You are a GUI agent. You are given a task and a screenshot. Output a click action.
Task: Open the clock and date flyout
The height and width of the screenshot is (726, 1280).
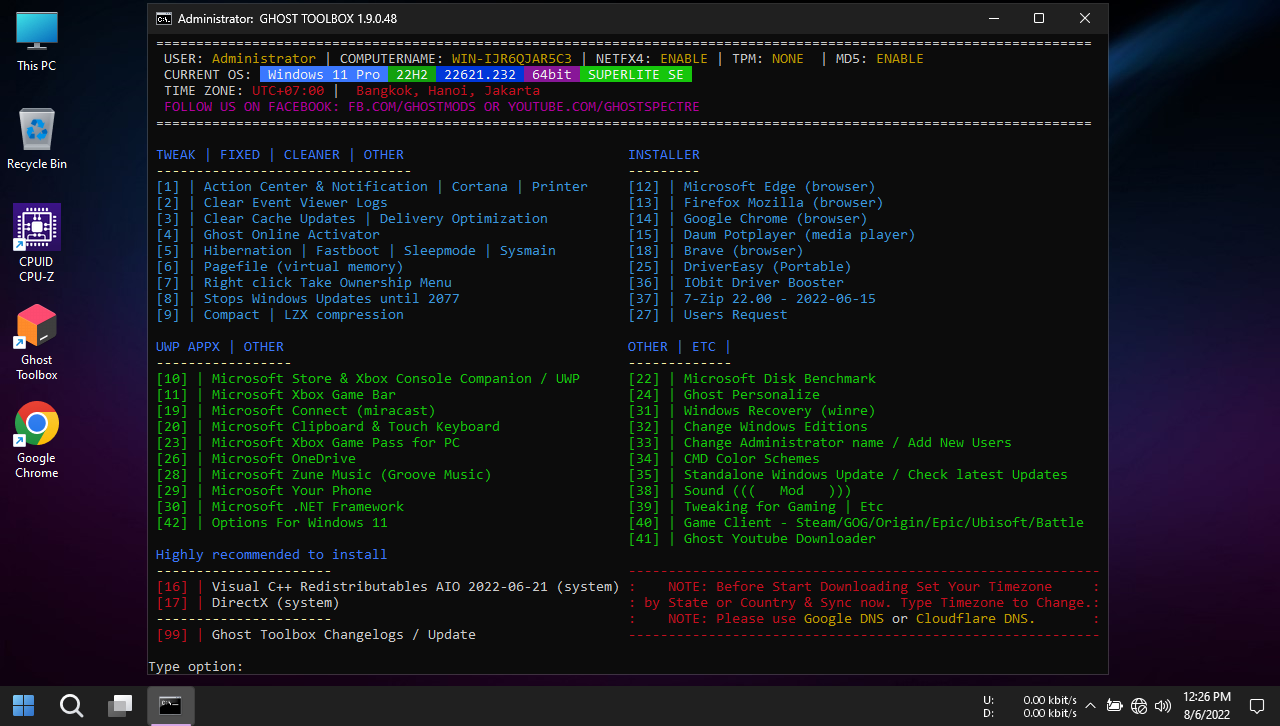[x=1206, y=706]
